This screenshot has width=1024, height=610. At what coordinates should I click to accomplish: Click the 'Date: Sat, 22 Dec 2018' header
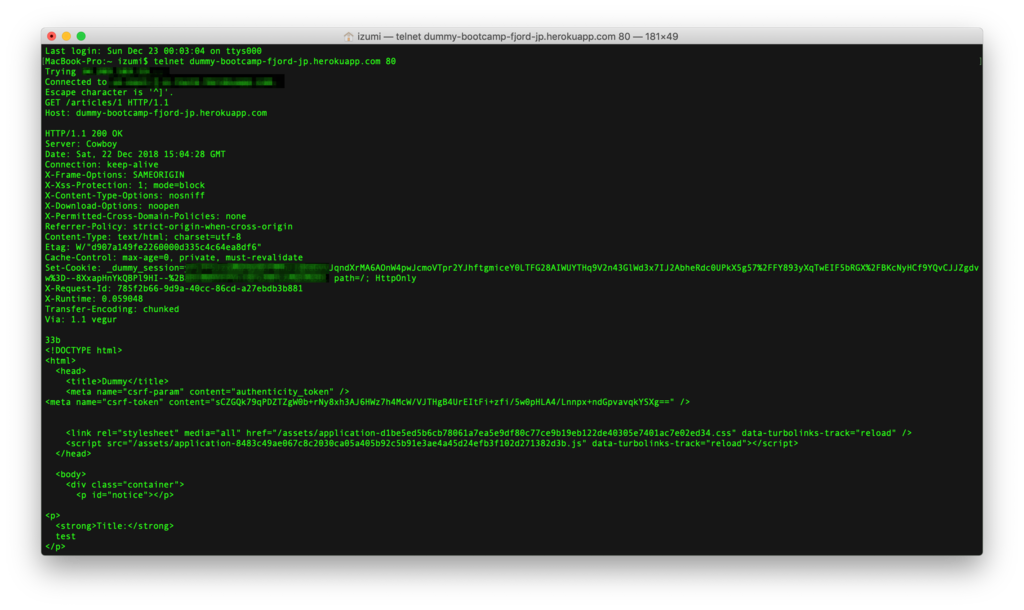point(135,154)
